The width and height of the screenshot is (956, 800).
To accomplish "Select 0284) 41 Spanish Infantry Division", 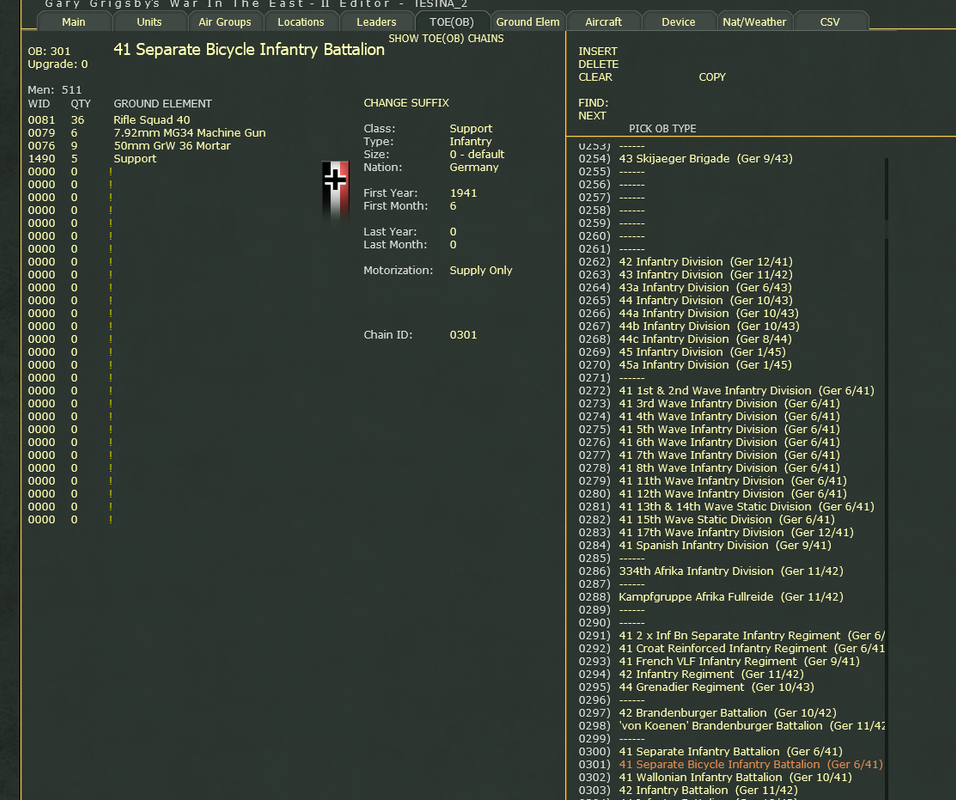I will click(705, 545).
